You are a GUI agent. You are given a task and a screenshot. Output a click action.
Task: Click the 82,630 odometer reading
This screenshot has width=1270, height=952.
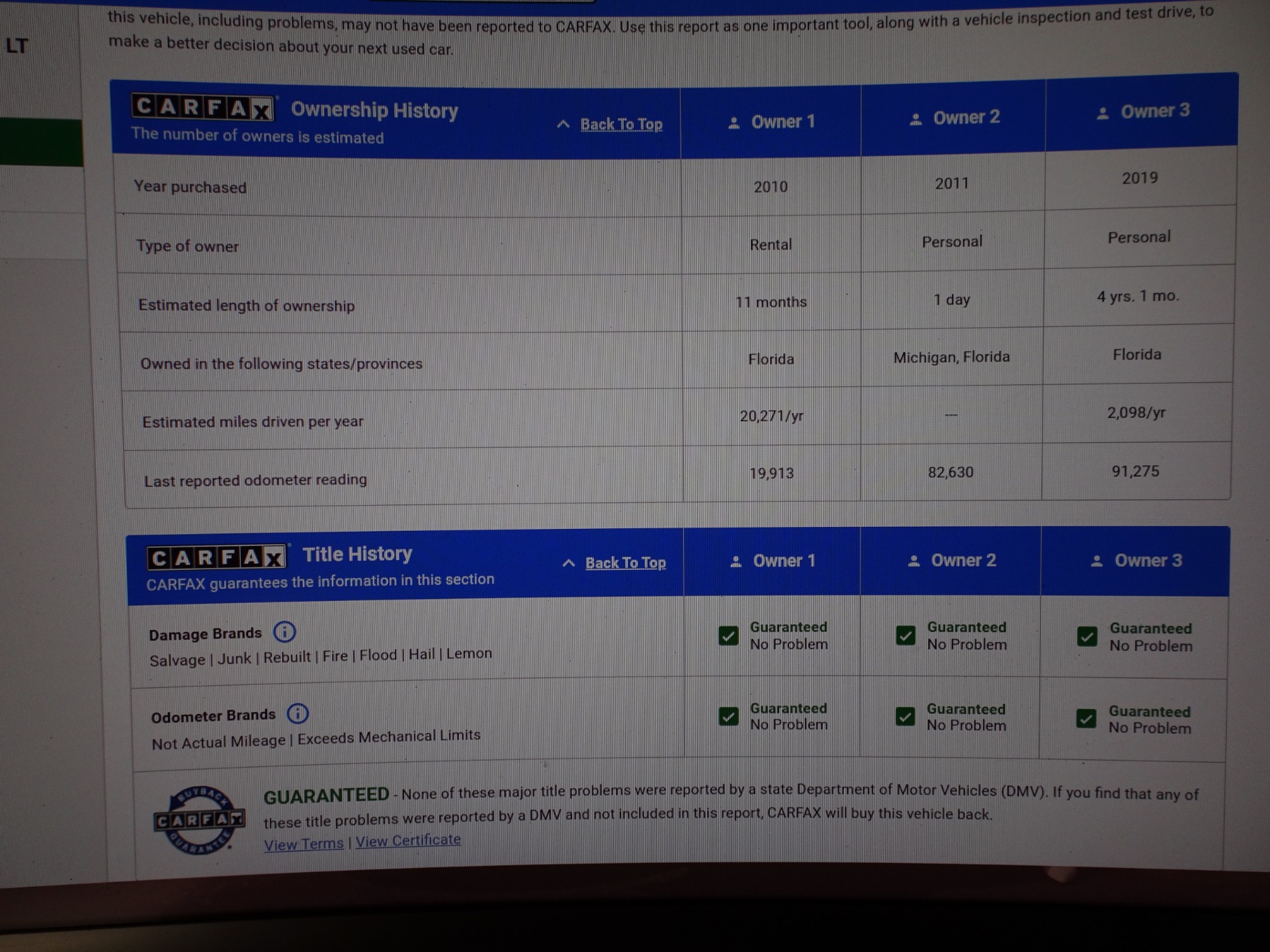(951, 472)
